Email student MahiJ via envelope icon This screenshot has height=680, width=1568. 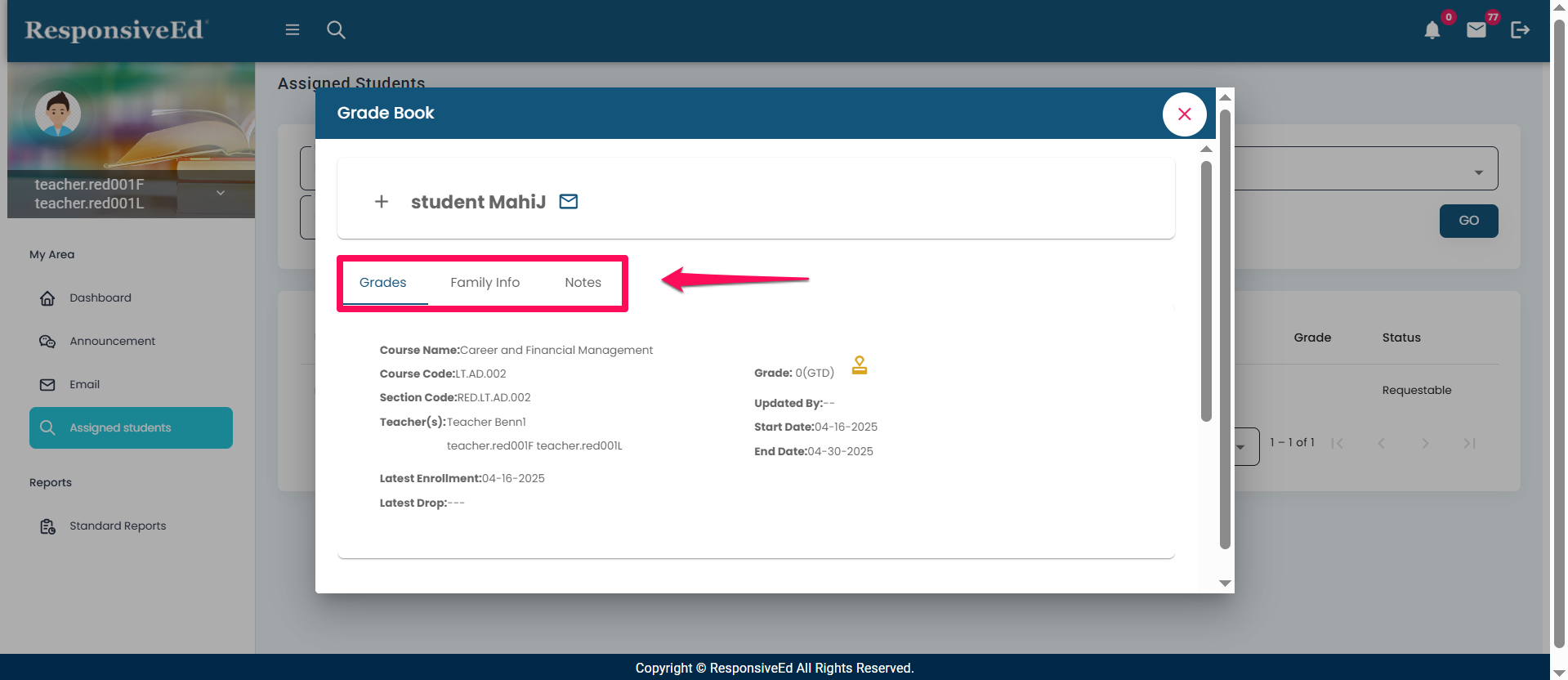tap(569, 201)
